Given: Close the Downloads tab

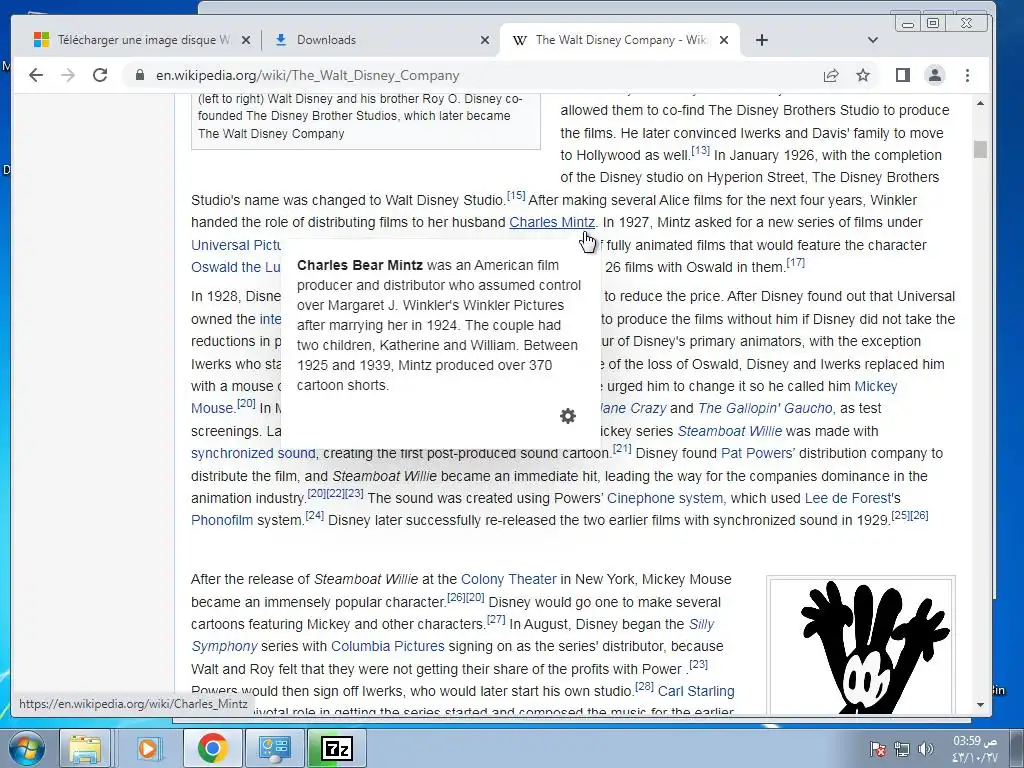Looking at the screenshot, I should tap(485, 40).
